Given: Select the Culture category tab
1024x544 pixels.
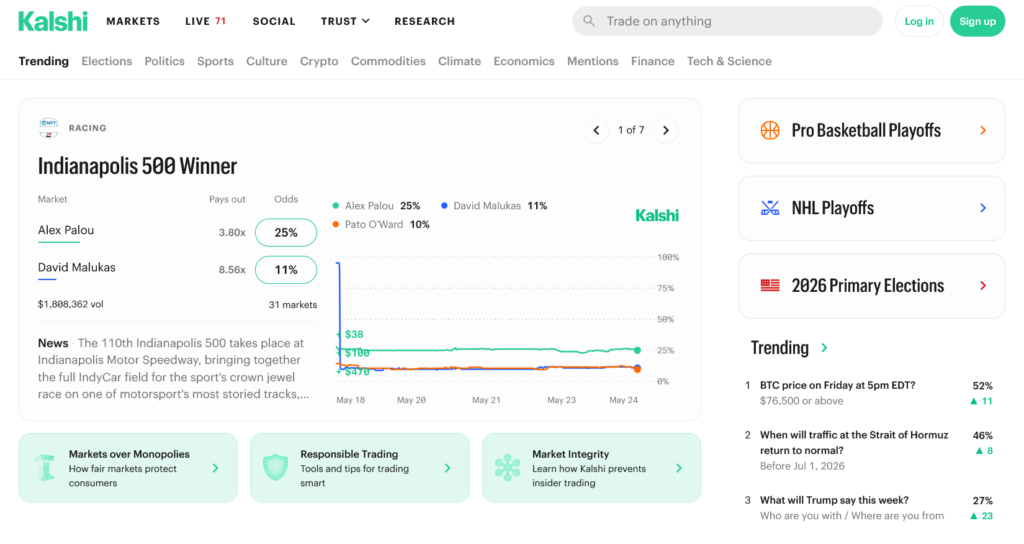Looking at the screenshot, I should click(266, 61).
